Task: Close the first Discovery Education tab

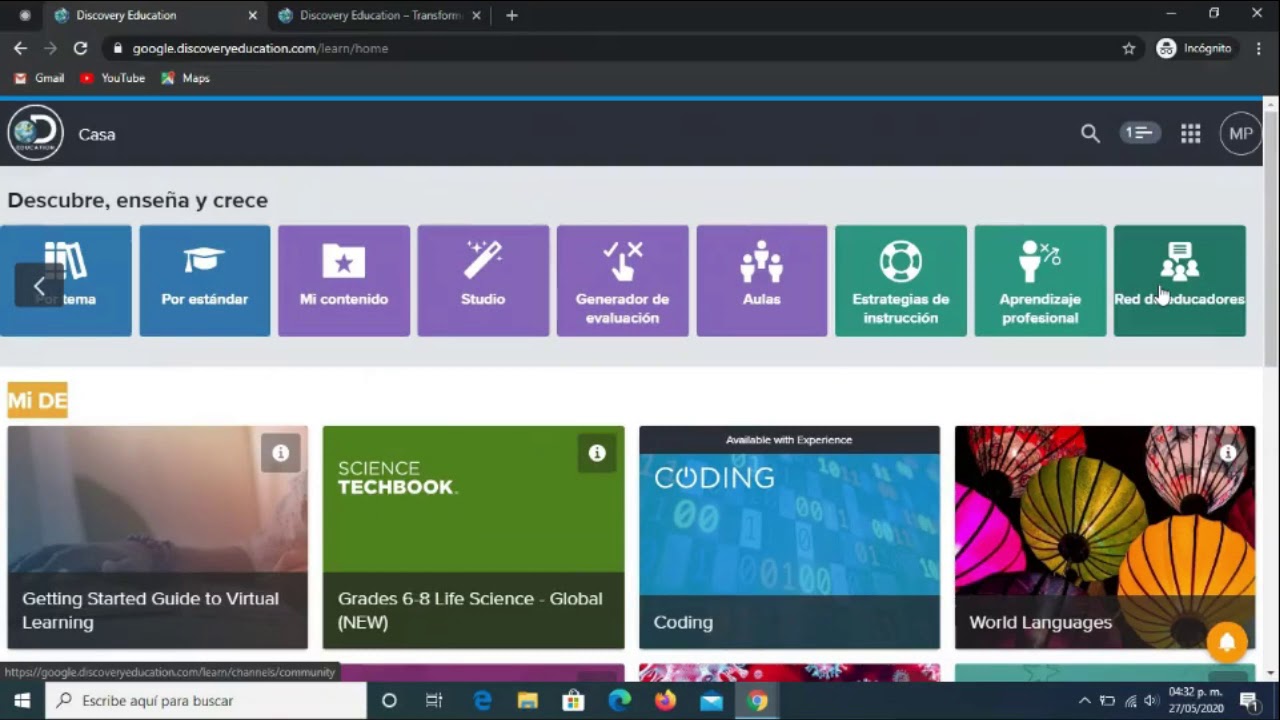Action: point(252,15)
